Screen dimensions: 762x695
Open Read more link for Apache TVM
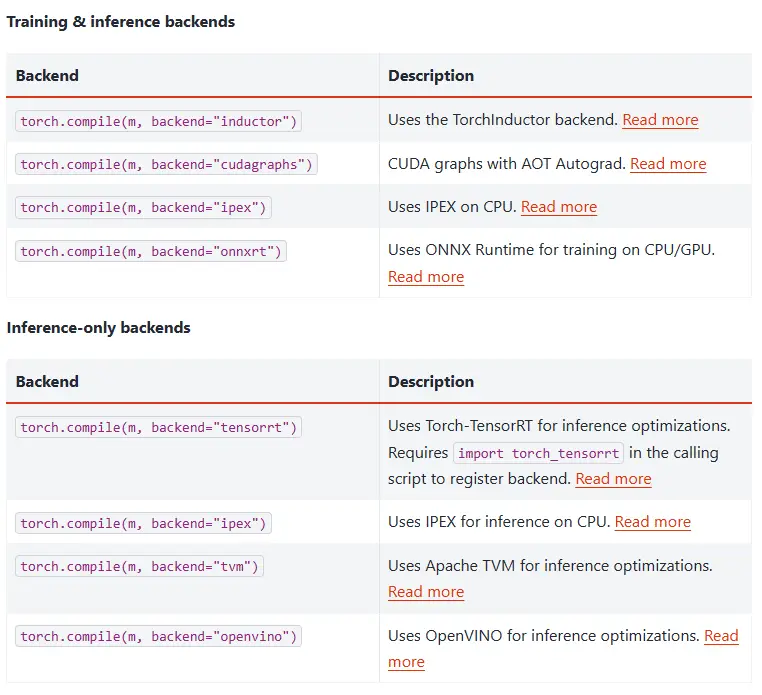click(x=426, y=592)
